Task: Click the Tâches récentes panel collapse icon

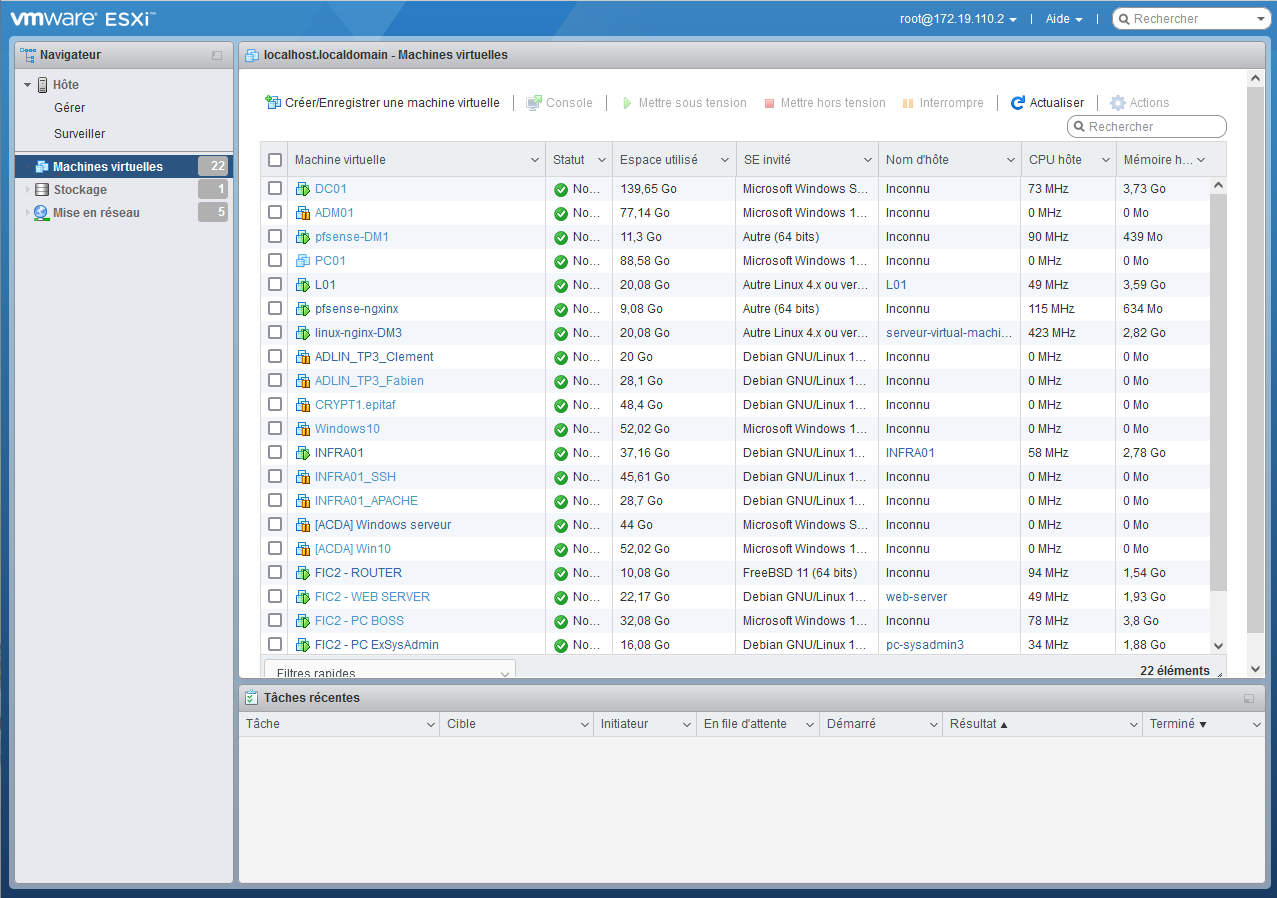Action: pyautogui.click(x=1248, y=698)
